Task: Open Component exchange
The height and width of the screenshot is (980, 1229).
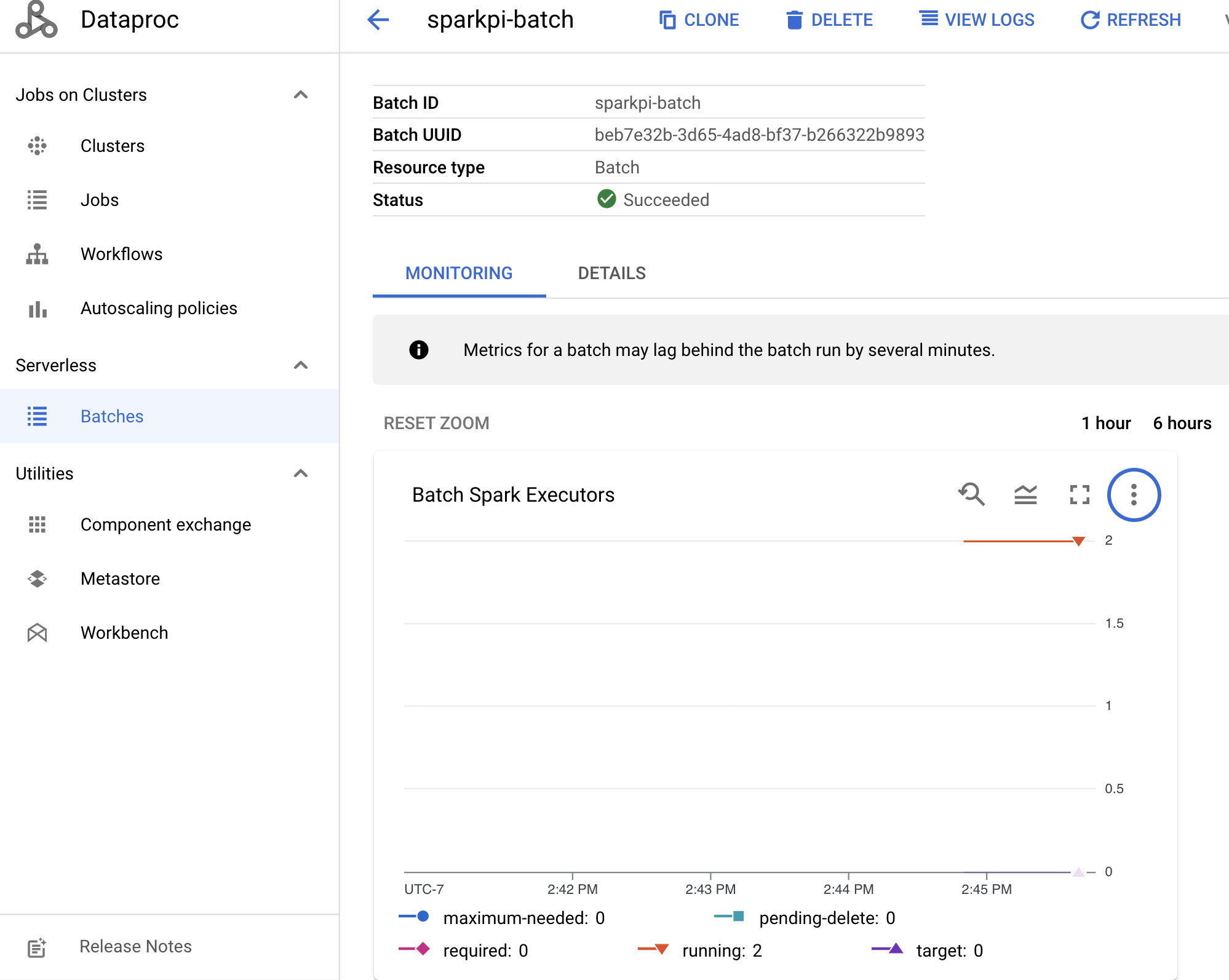Action: (x=165, y=524)
